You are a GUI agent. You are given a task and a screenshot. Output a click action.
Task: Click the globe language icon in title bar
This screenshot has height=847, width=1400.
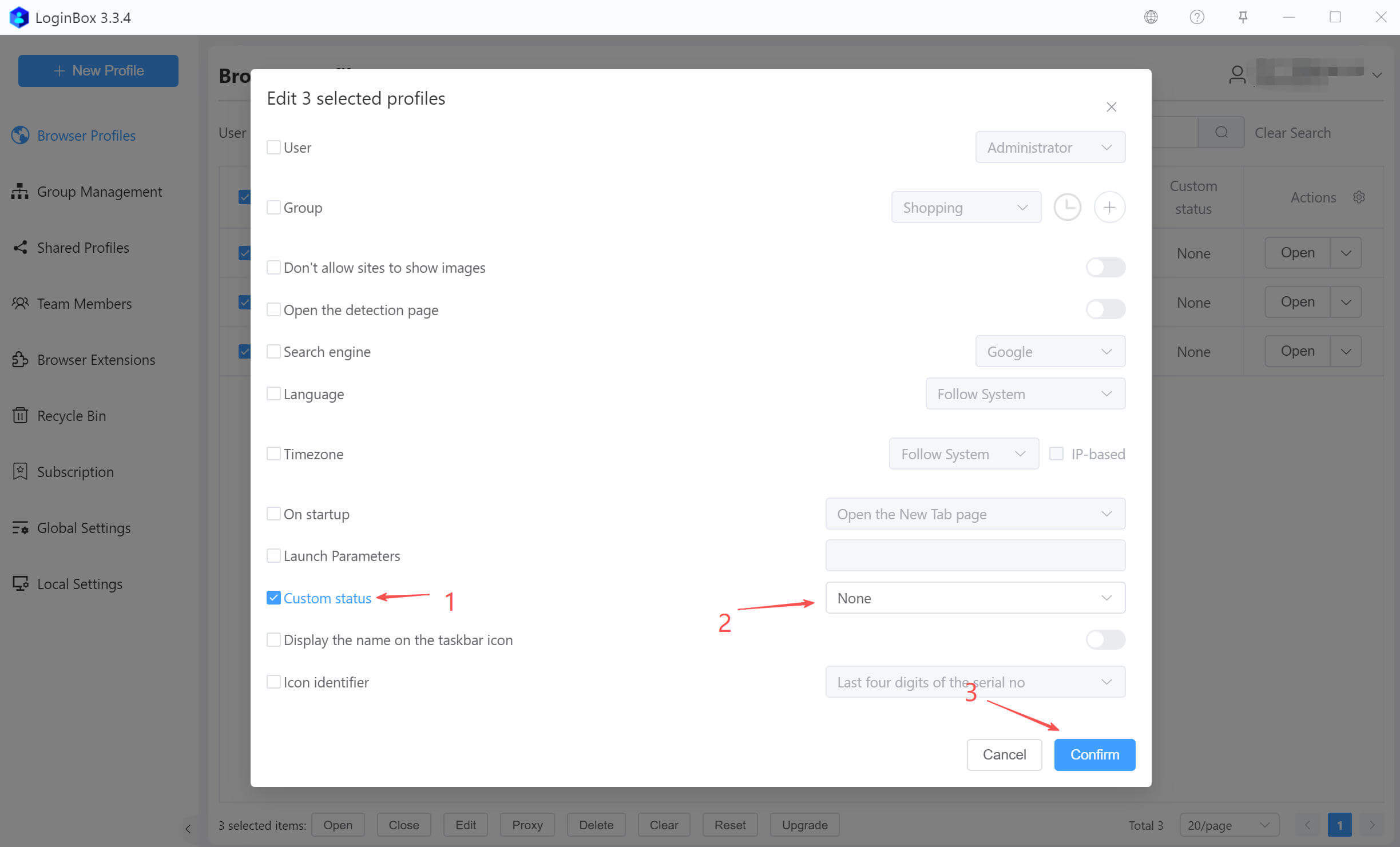point(1151,17)
